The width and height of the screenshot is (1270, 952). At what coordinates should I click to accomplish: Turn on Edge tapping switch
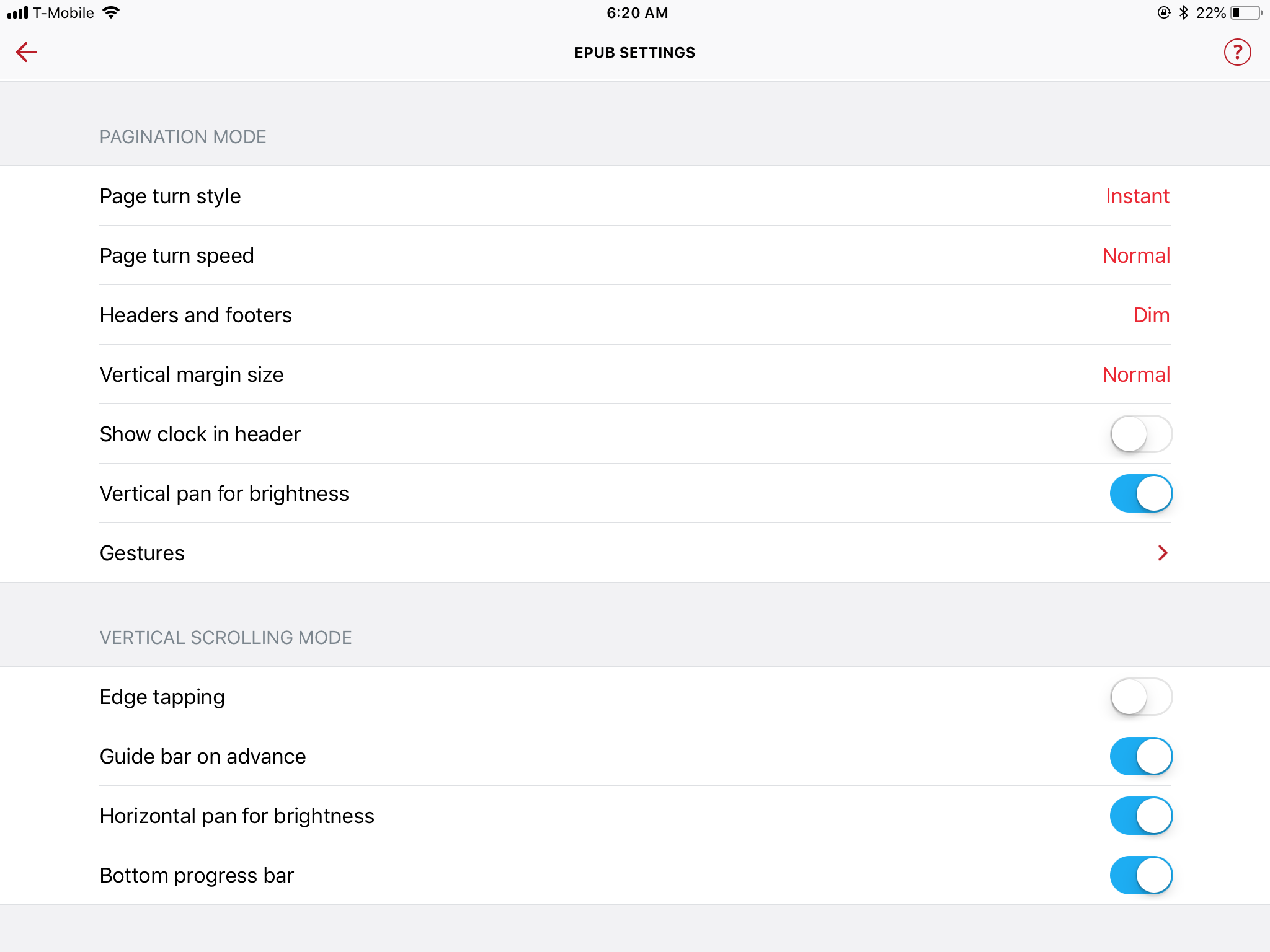point(1140,697)
